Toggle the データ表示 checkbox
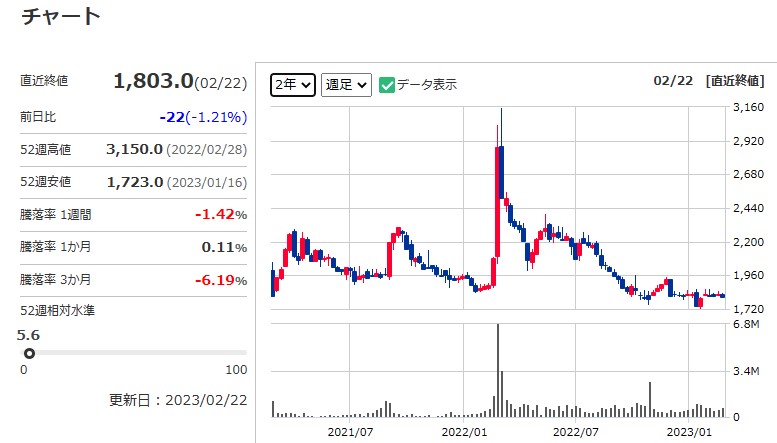 [x=387, y=85]
